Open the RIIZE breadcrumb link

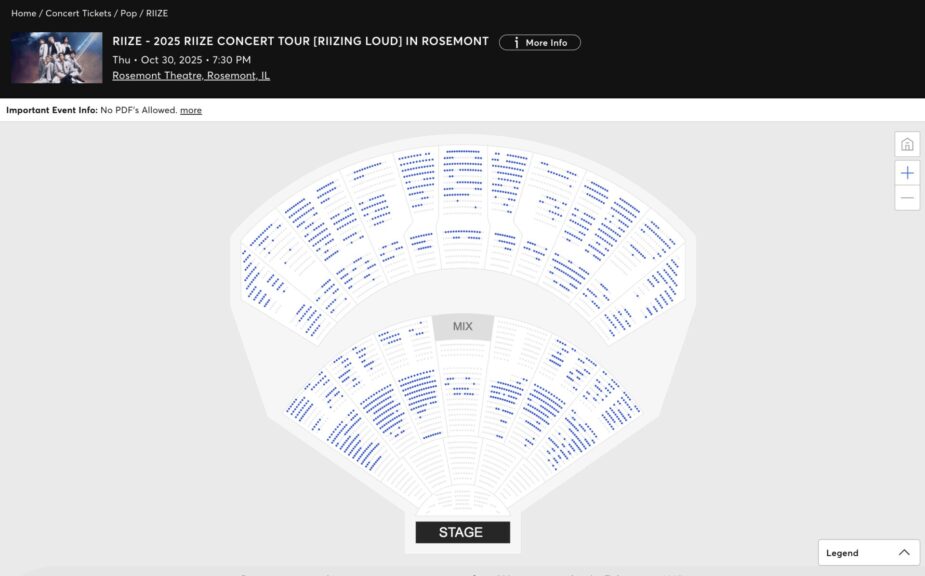point(157,13)
